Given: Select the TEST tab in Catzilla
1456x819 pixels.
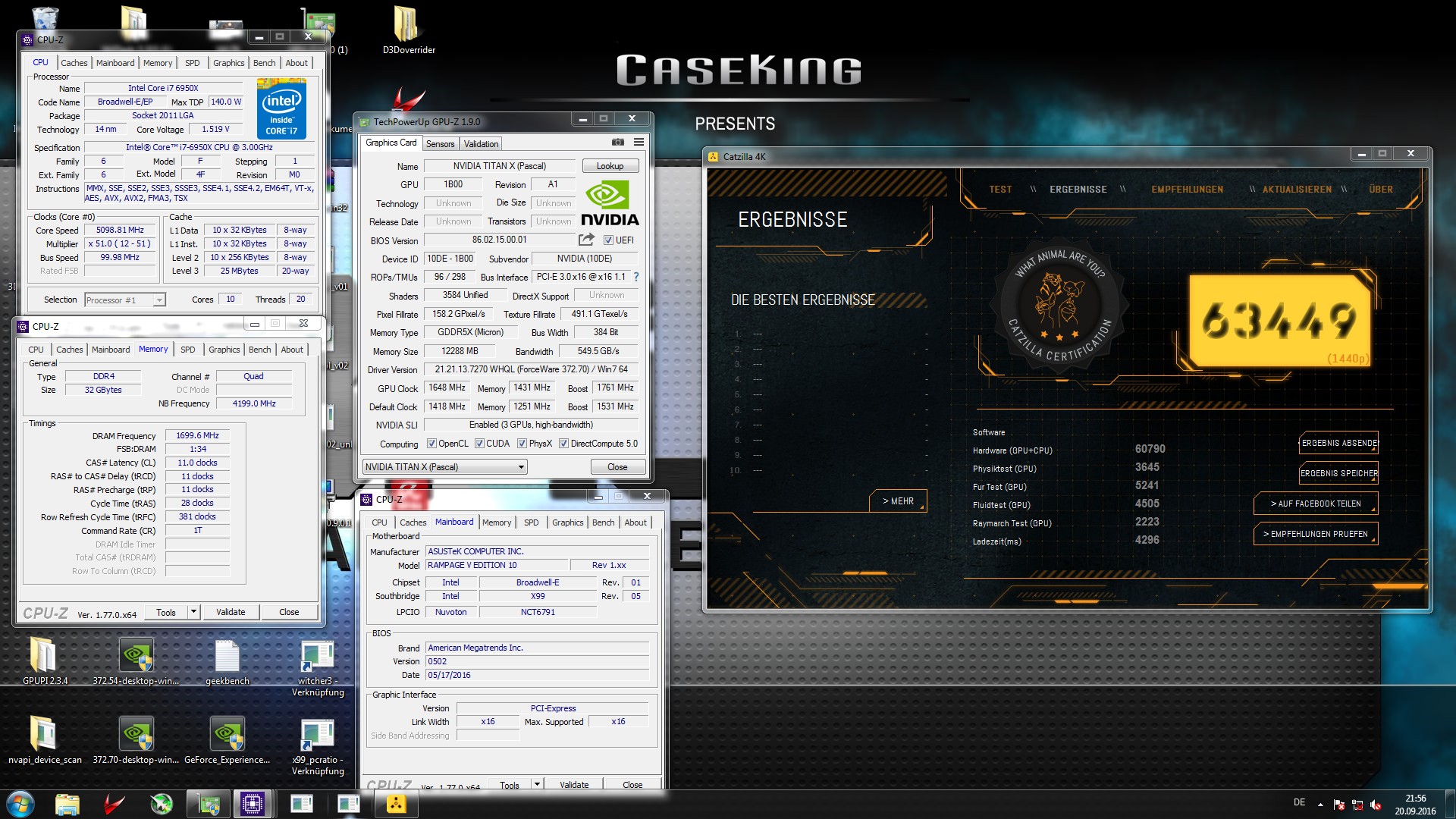Looking at the screenshot, I should pyautogui.click(x=1000, y=190).
